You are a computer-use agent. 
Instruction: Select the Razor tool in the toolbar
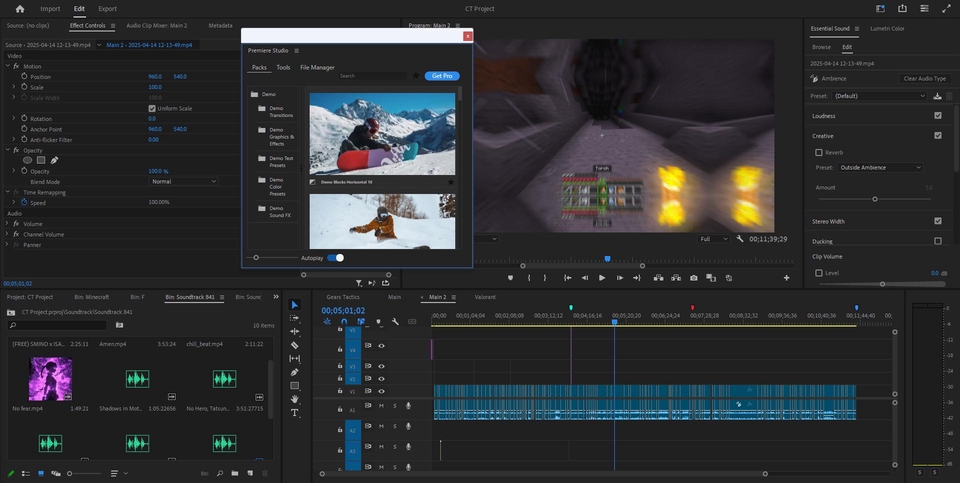[294, 345]
